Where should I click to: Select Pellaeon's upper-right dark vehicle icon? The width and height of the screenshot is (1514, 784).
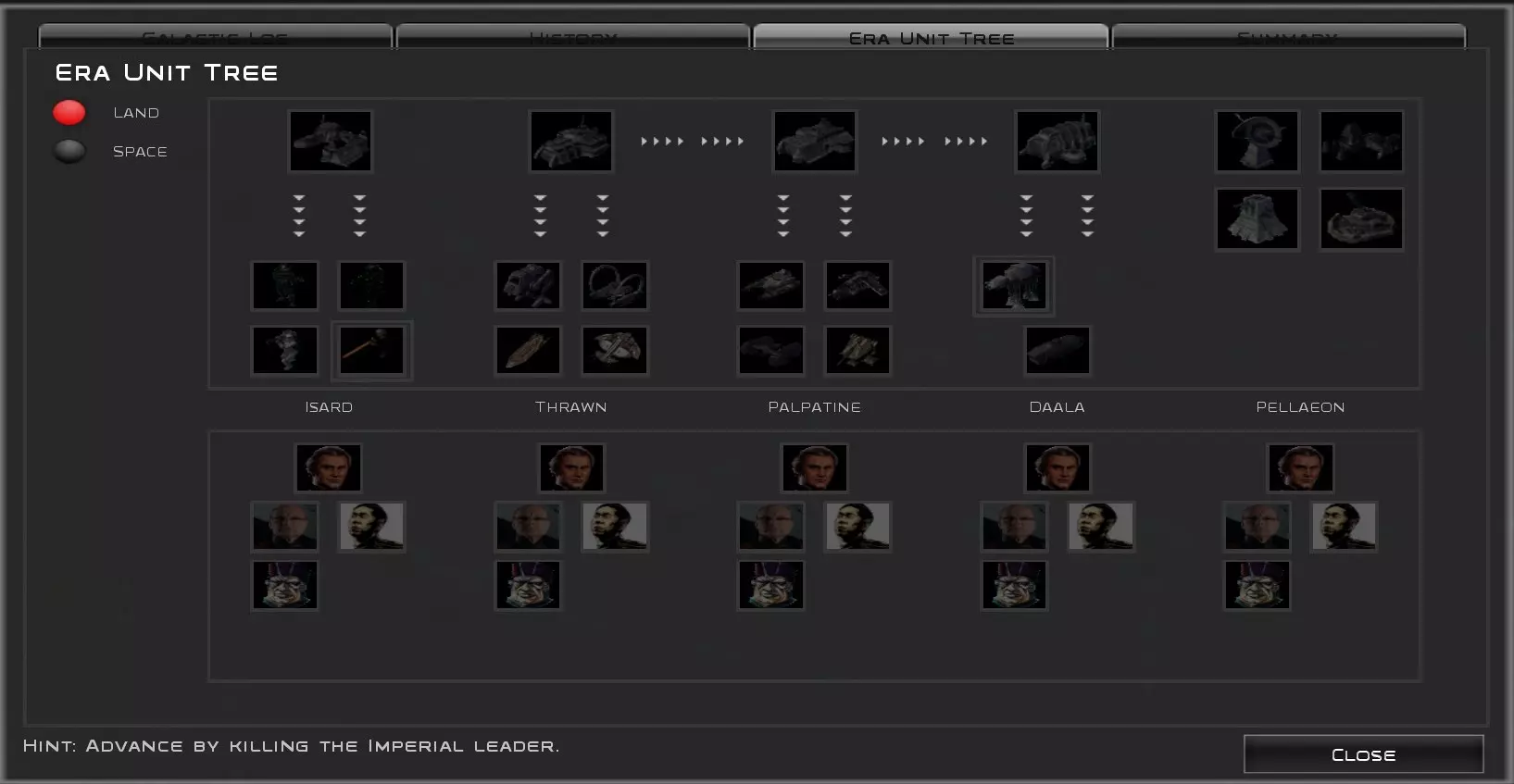click(x=1361, y=142)
